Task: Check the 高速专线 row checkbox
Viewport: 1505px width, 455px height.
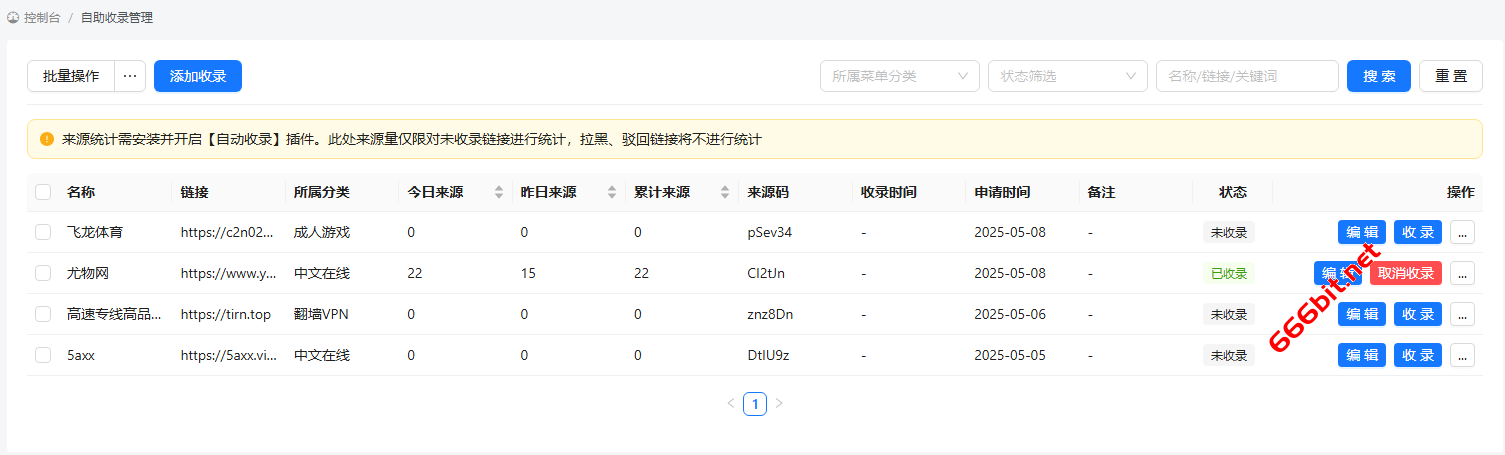Action: tap(43, 314)
